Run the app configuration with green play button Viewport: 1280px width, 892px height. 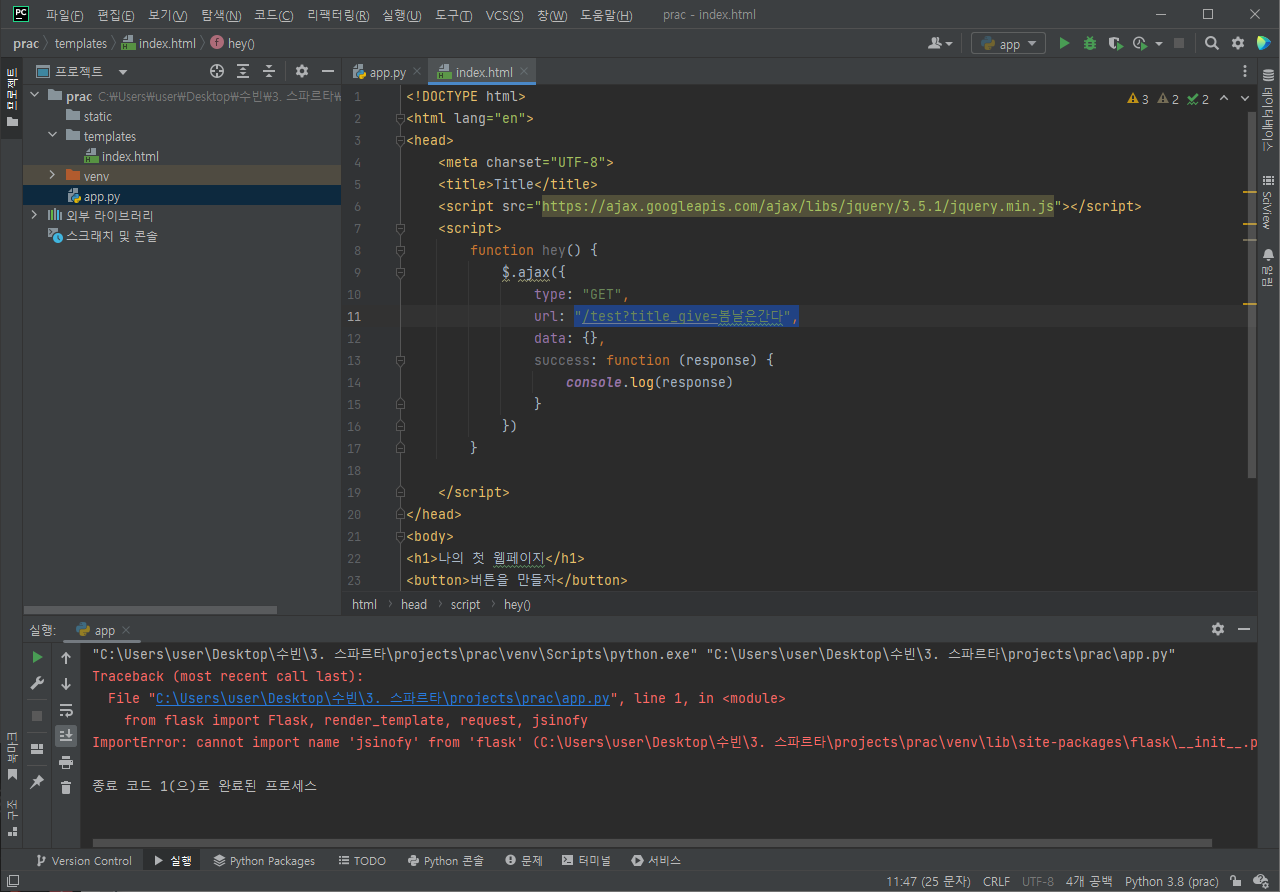1064,44
